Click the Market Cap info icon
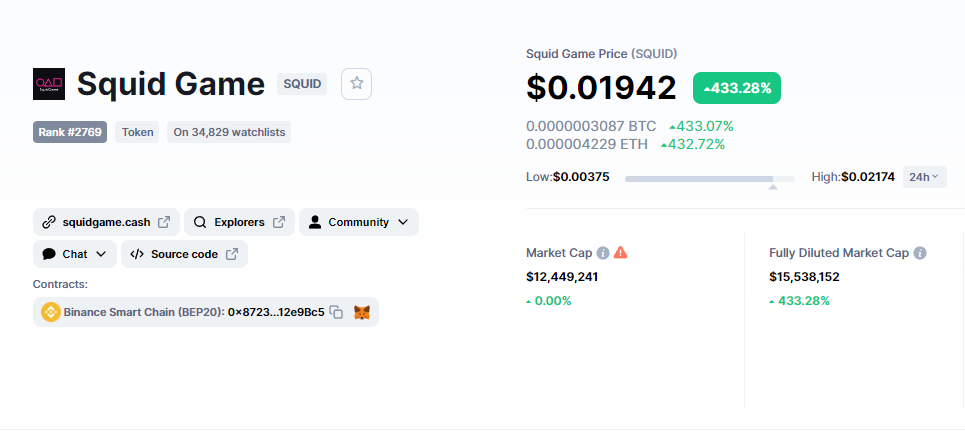 pos(603,253)
